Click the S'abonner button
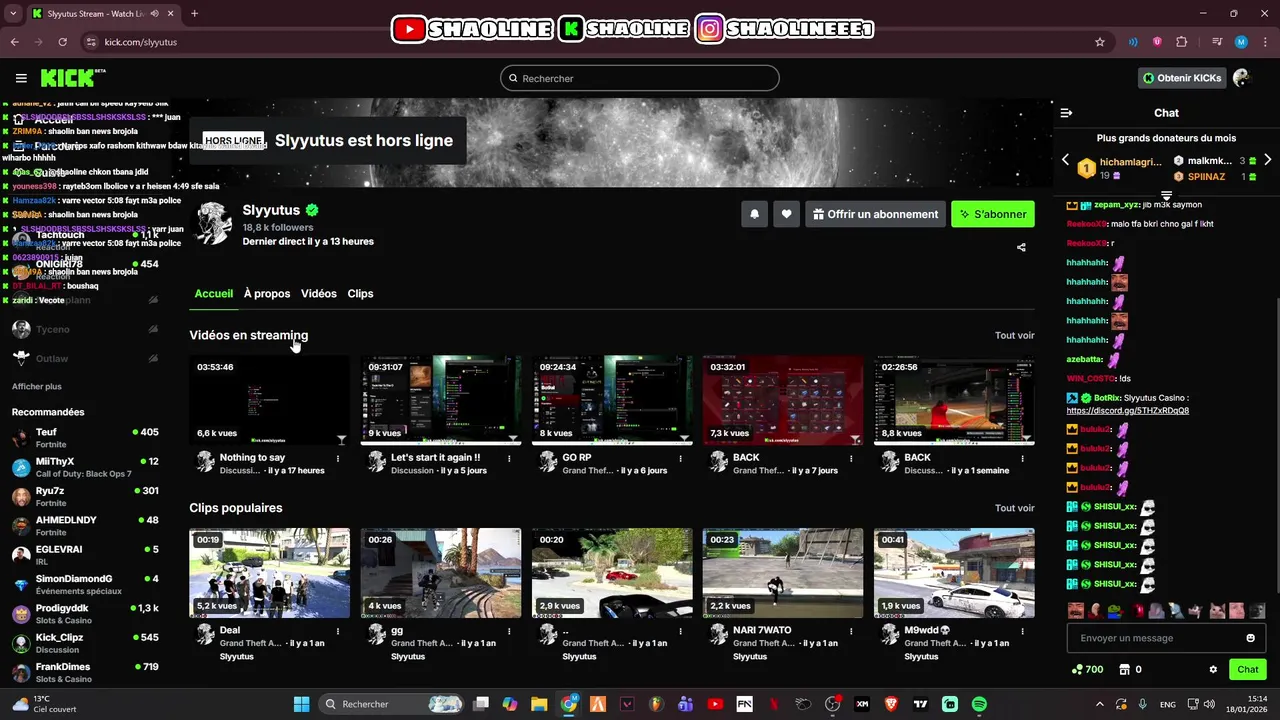 coord(993,214)
